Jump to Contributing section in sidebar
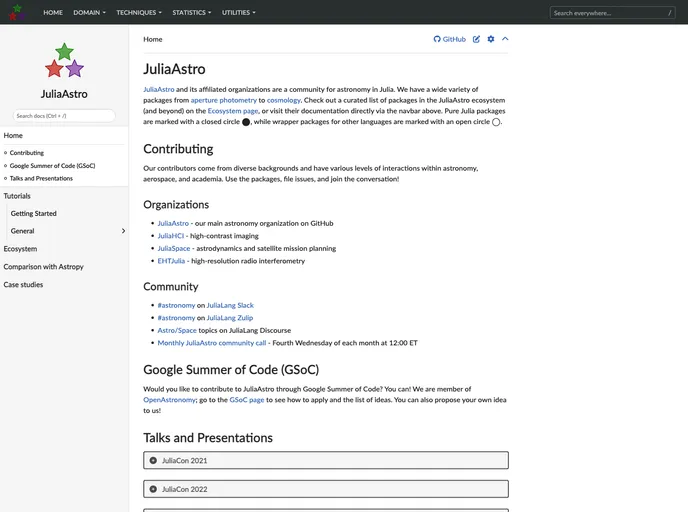Viewport: 688px width, 512px height. click(27, 153)
